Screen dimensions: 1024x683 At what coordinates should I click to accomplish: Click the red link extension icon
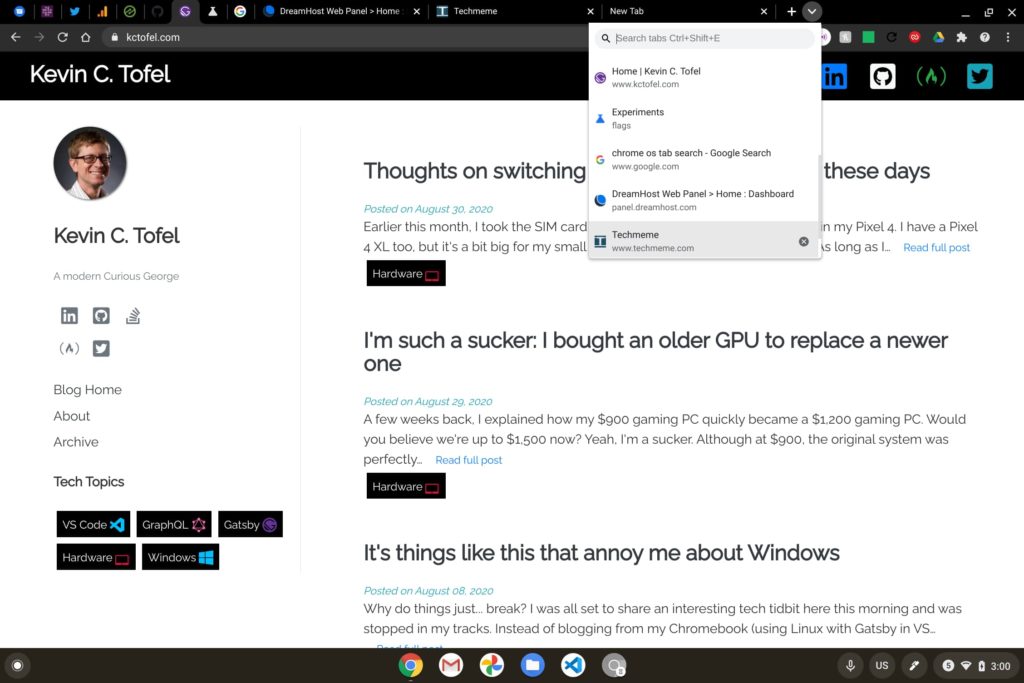pyautogui.click(x=915, y=37)
